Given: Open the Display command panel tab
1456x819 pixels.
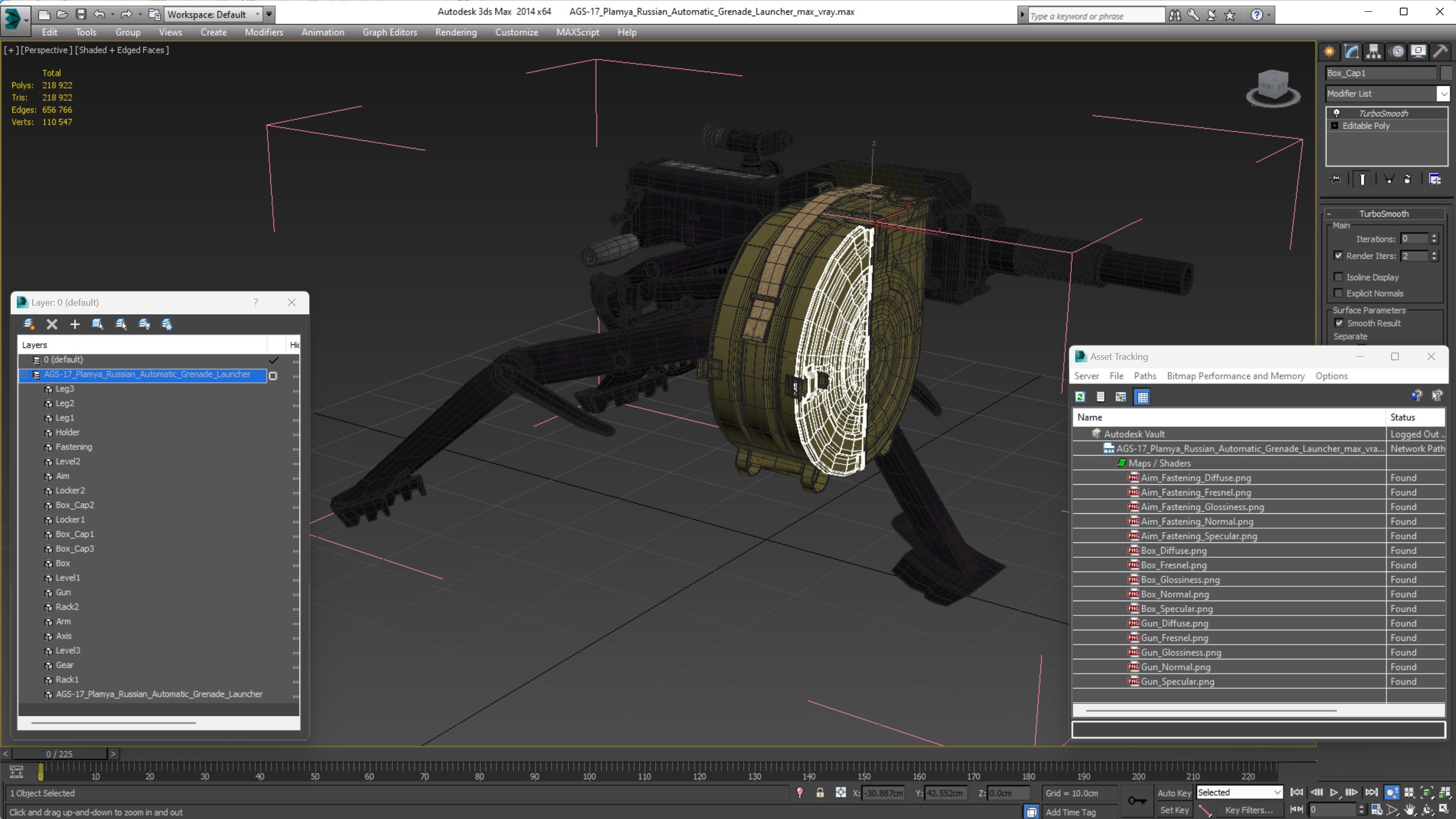Looking at the screenshot, I should 1418,52.
